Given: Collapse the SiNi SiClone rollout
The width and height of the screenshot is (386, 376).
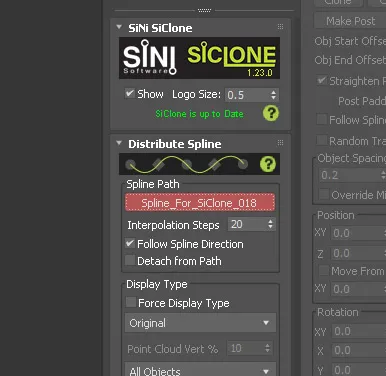Looking at the screenshot, I should click(119, 27).
